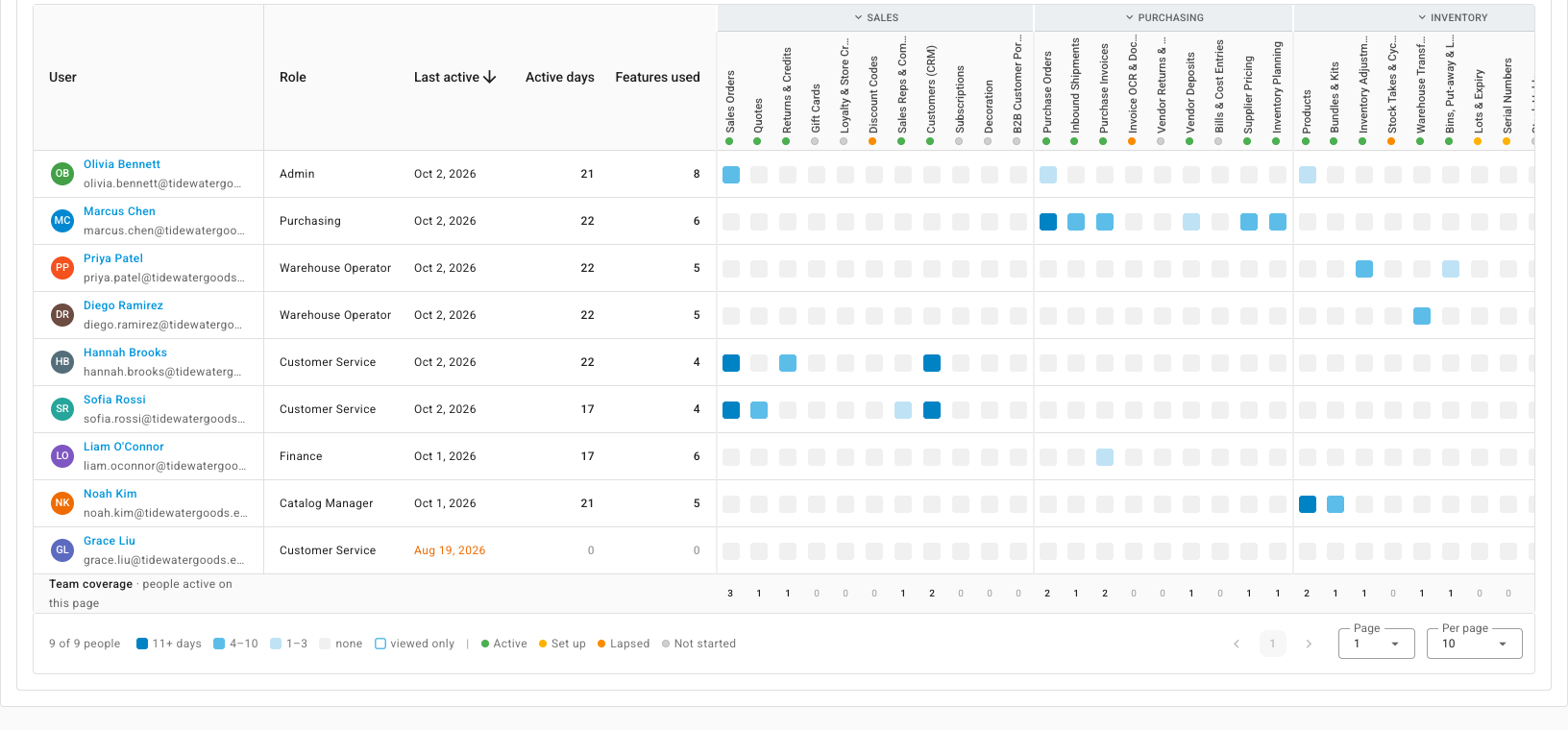Collapse the PURCHASING column group
Image resolution: width=1568 pixels, height=730 pixels.
[1164, 17]
